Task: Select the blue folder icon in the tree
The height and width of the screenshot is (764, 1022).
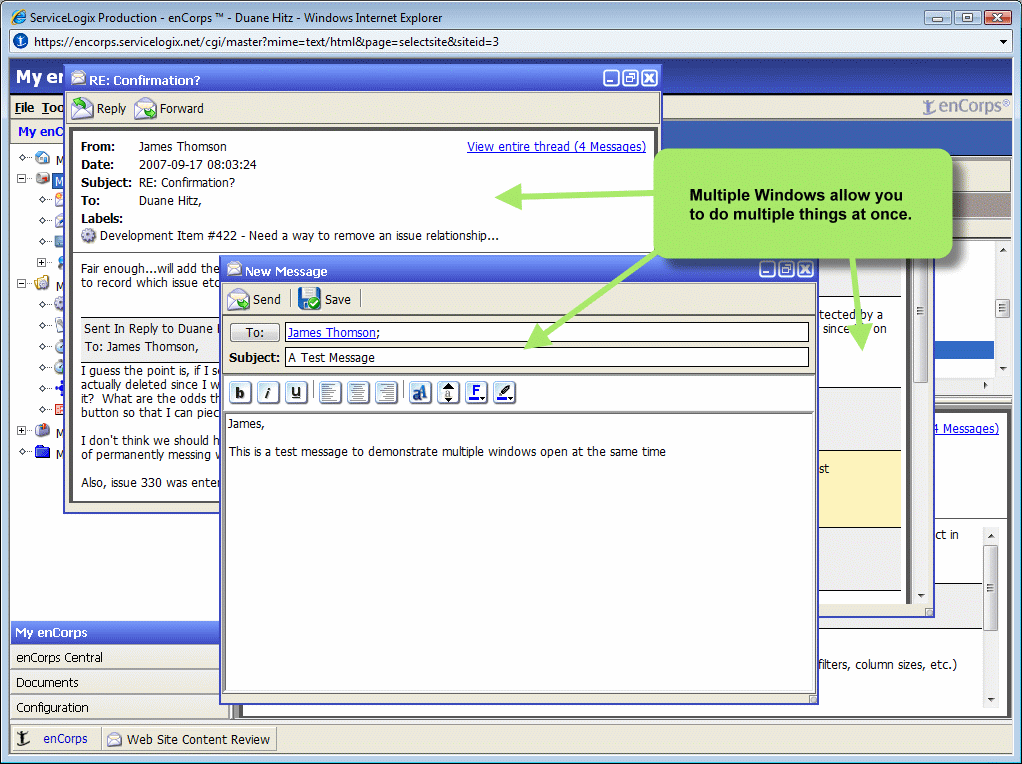Action: [x=42, y=451]
